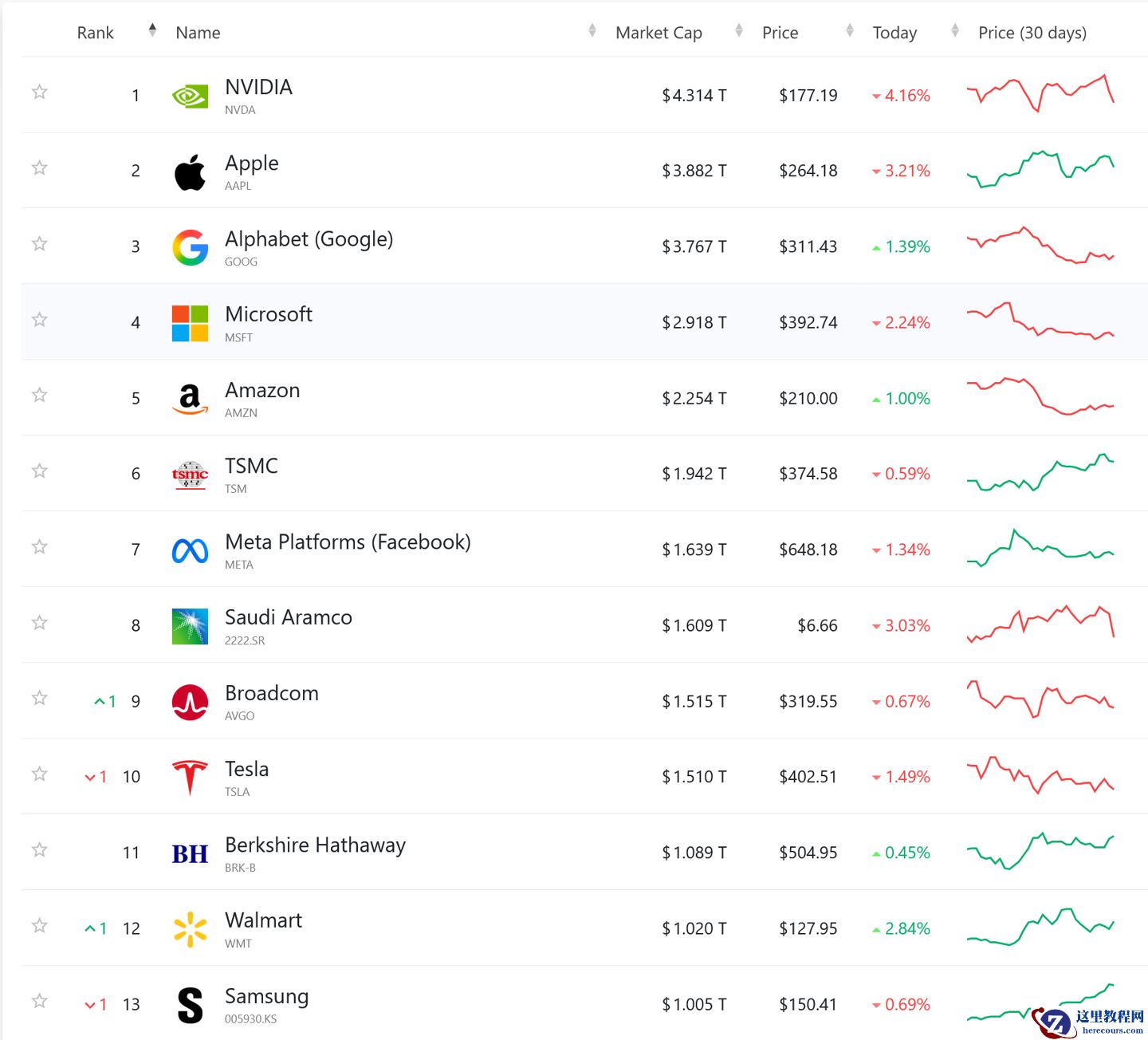Viewport: 1148px width, 1040px height.
Task: Click the Tesla logo icon
Action: pyautogui.click(x=190, y=777)
